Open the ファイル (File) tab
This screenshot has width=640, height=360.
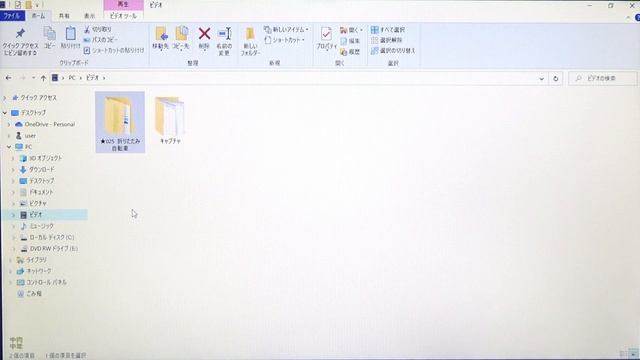point(12,16)
